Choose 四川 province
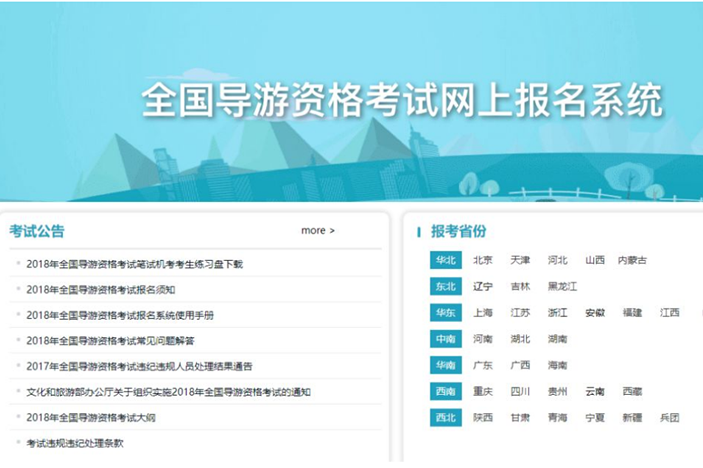The image size is (703, 468). coord(520,391)
